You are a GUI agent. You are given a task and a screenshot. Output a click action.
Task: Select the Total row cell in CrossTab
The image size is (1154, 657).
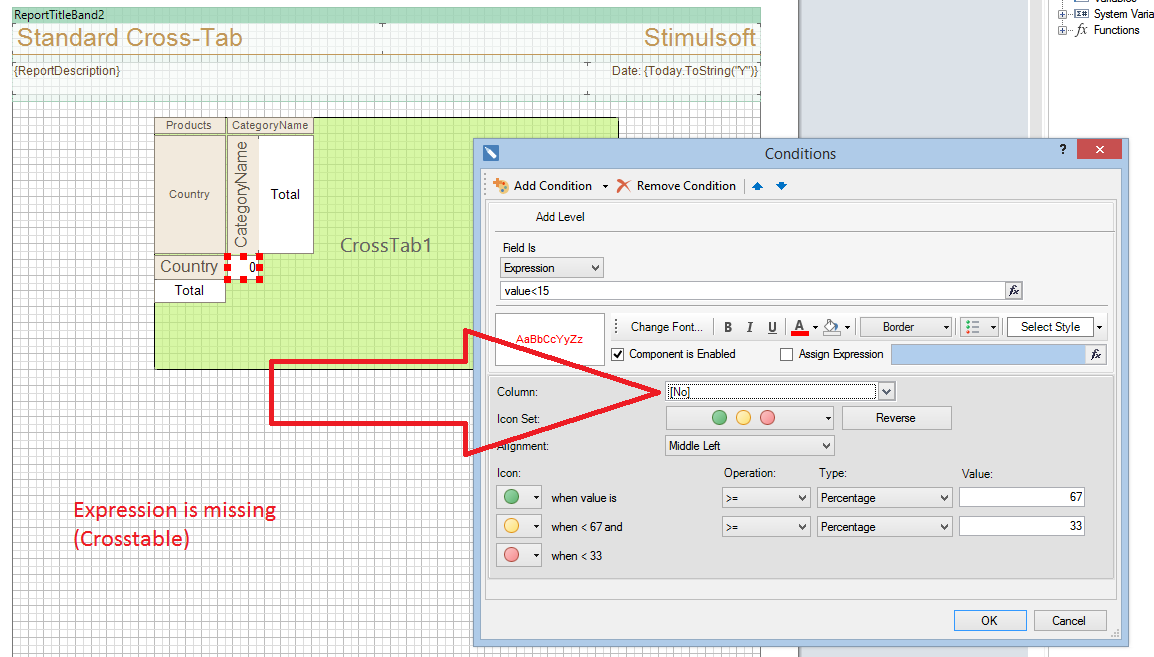[189, 291]
